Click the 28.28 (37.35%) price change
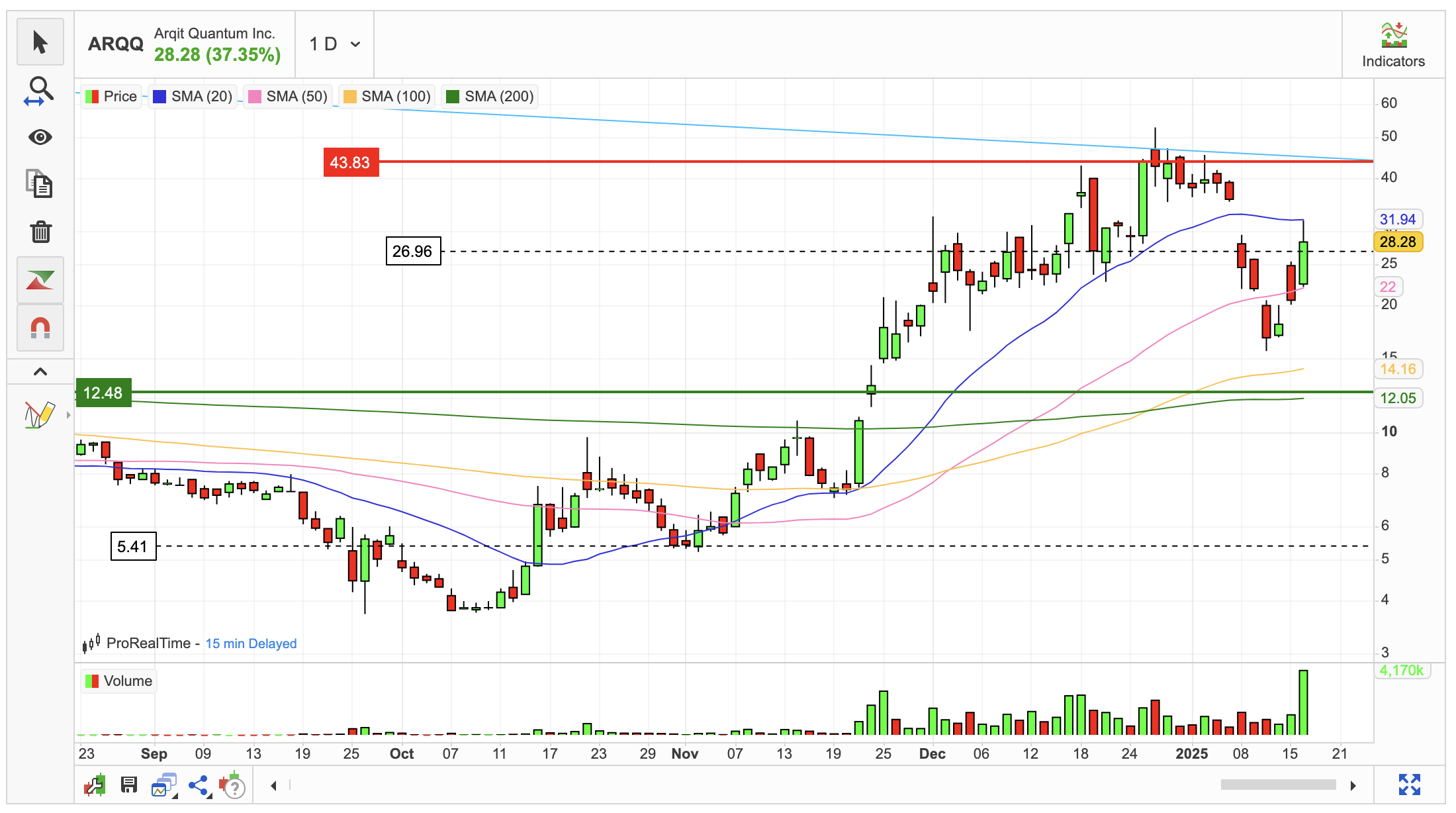Viewport: 1456px width, 813px height. (217, 54)
